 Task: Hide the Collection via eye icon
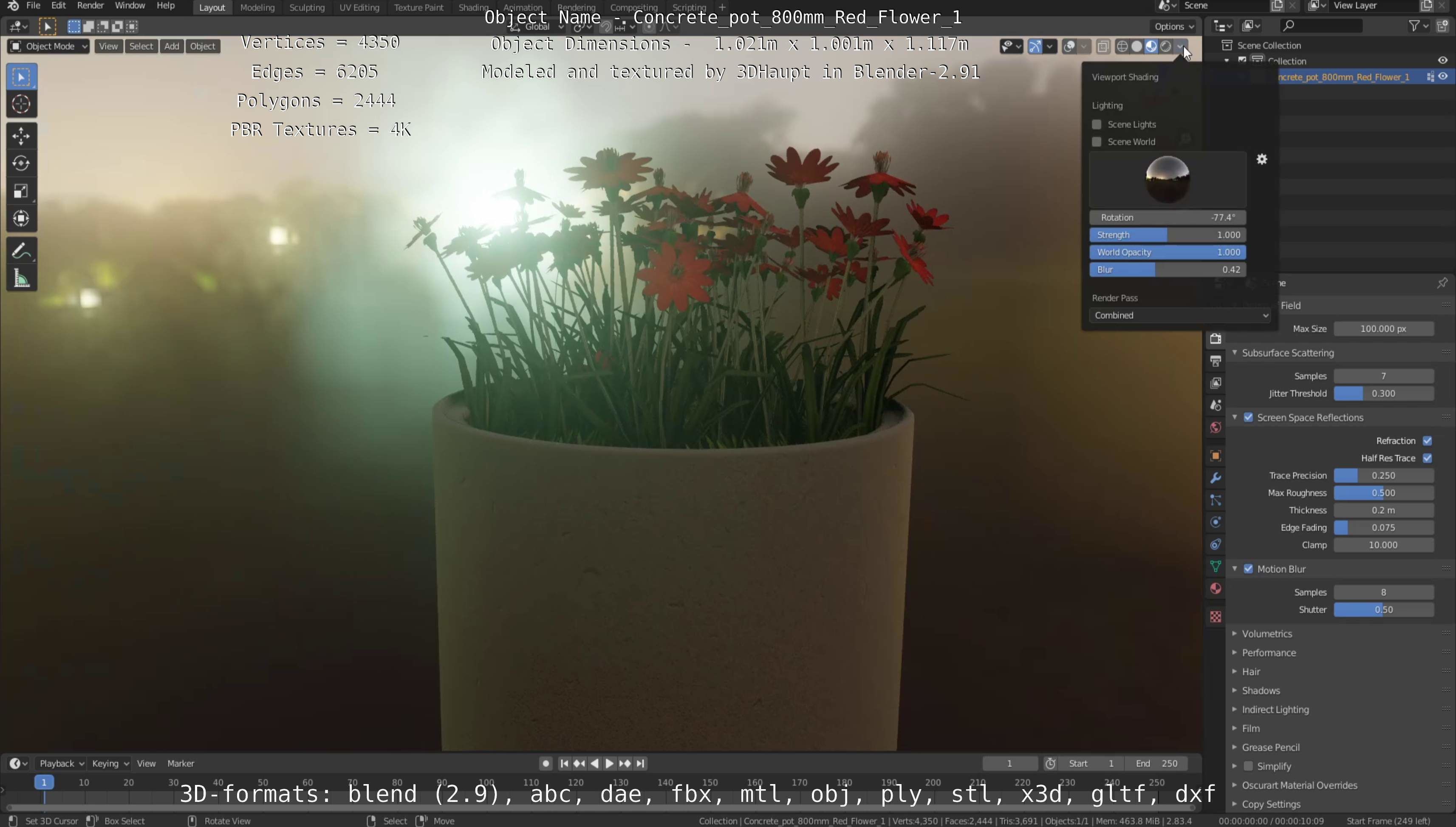[1443, 60]
